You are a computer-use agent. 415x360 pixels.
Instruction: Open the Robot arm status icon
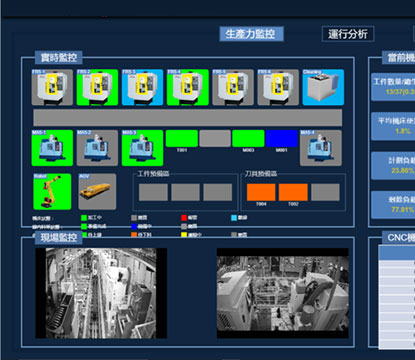[52, 192]
